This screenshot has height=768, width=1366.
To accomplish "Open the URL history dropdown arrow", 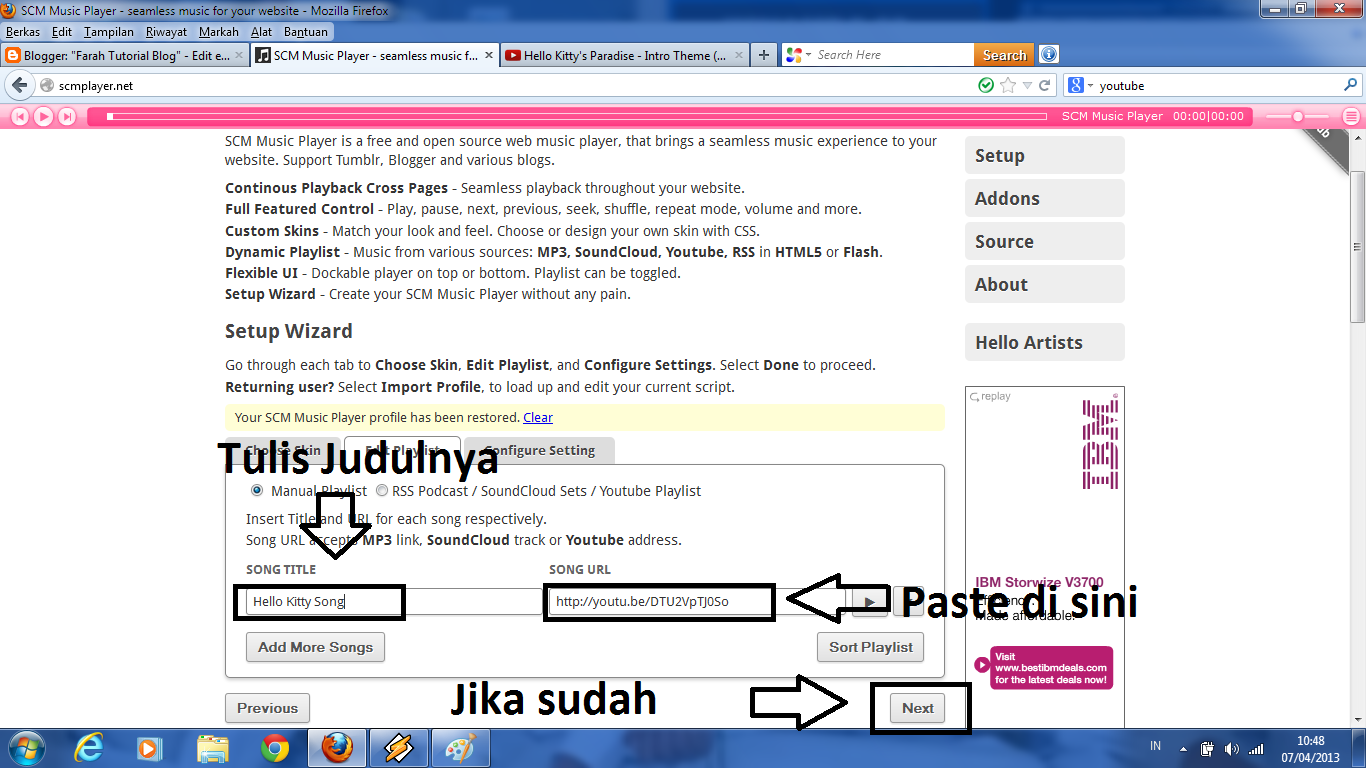I will [1027, 85].
